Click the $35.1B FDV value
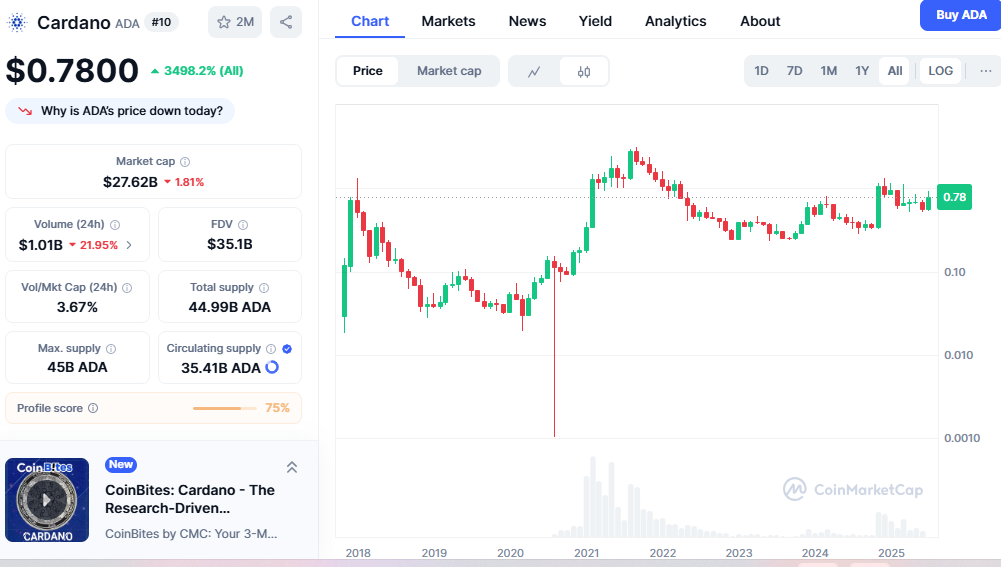This screenshot has height=567, width=1001. [230, 244]
